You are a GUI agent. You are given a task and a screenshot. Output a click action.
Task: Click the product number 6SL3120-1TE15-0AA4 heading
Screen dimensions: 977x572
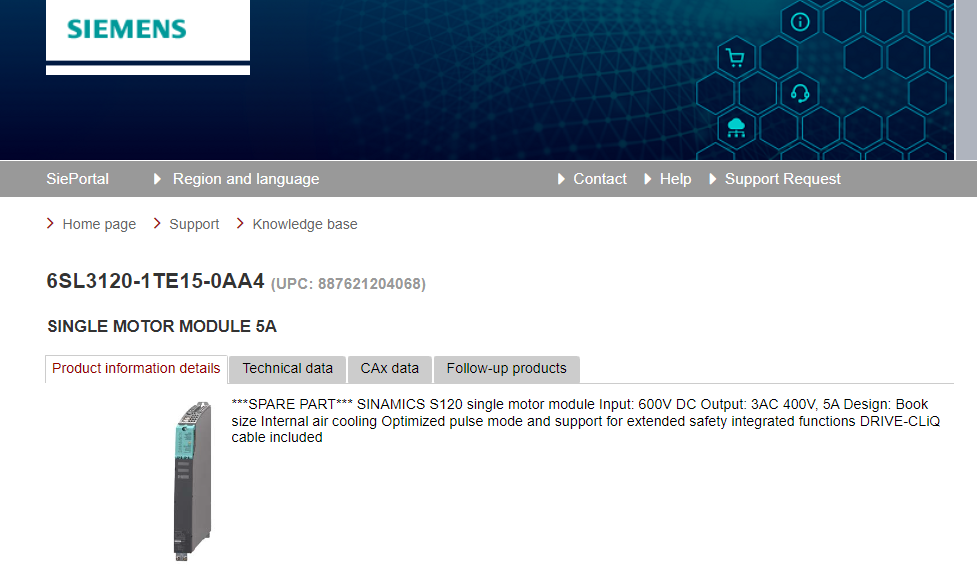(x=155, y=282)
